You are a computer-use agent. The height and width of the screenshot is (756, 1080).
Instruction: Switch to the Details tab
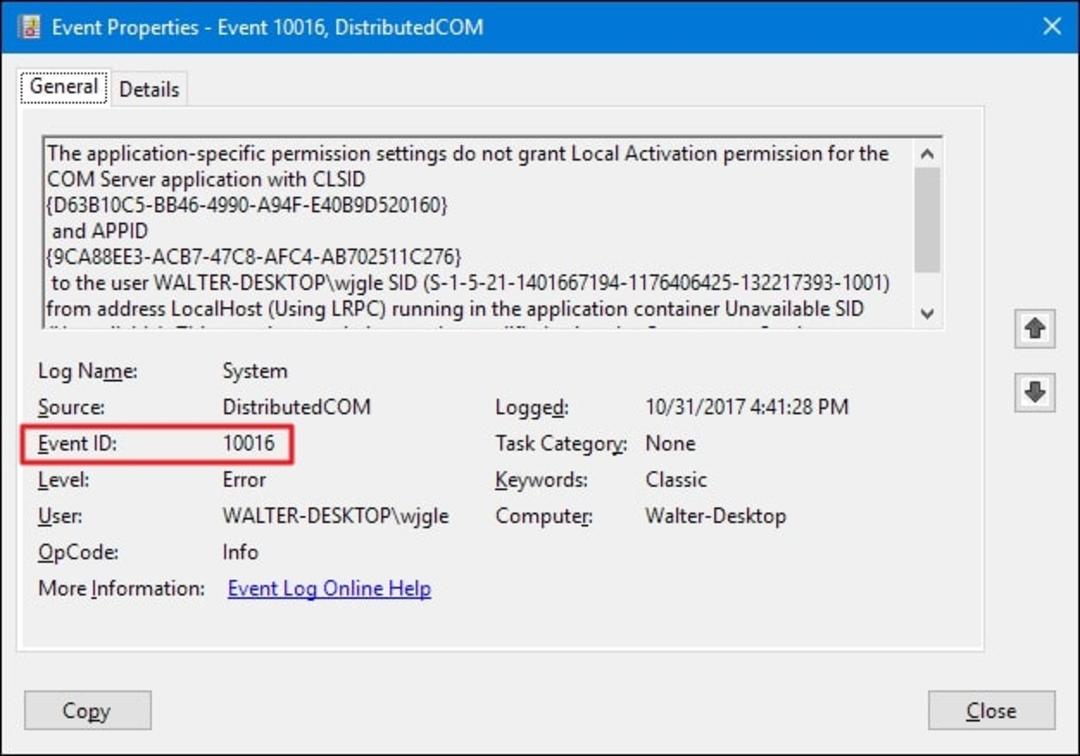[x=149, y=89]
